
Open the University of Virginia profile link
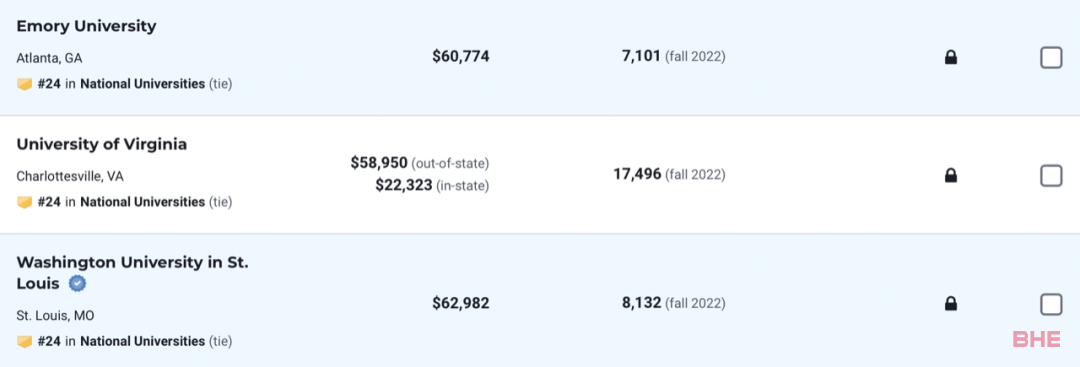pos(101,145)
